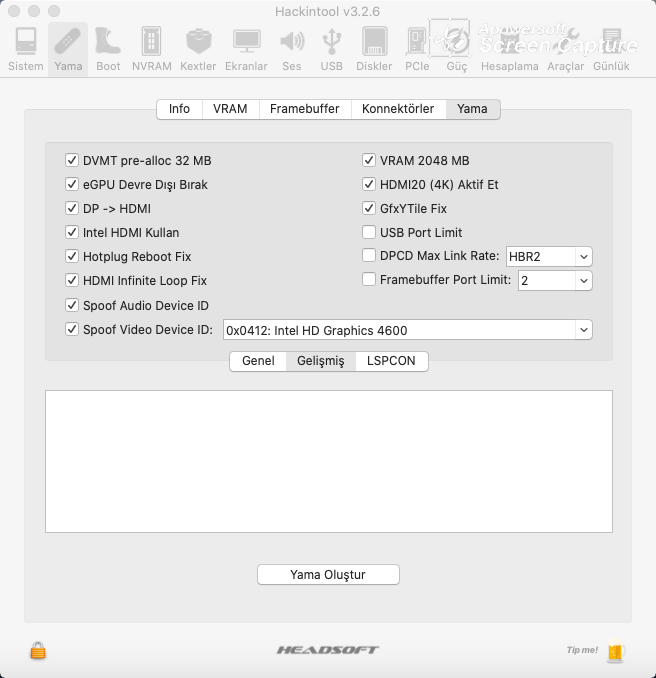Open the Ses audio section
The image size is (656, 678).
click(291, 49)
